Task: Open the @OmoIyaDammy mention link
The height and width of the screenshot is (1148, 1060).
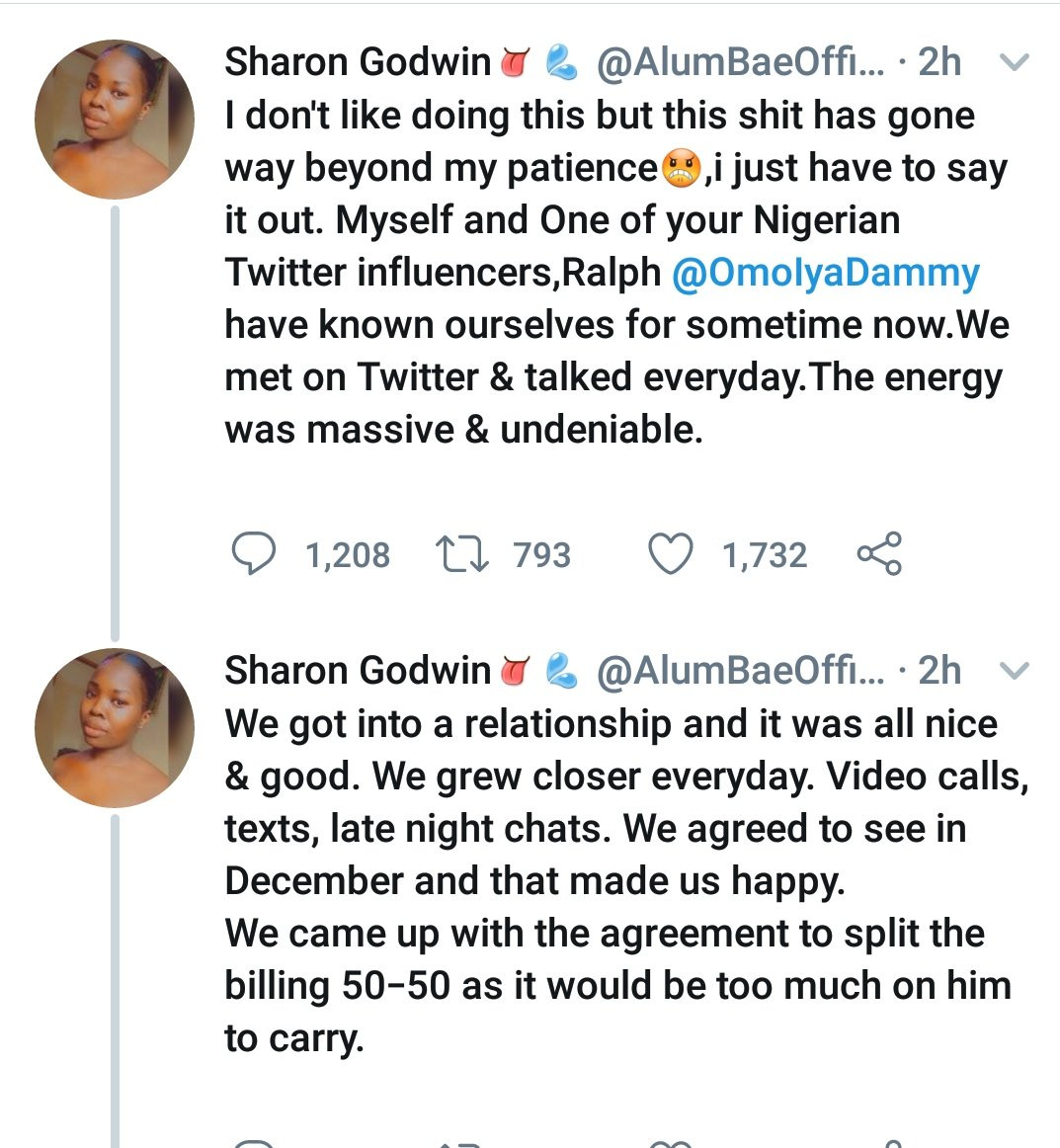Action: pos(826,273)
